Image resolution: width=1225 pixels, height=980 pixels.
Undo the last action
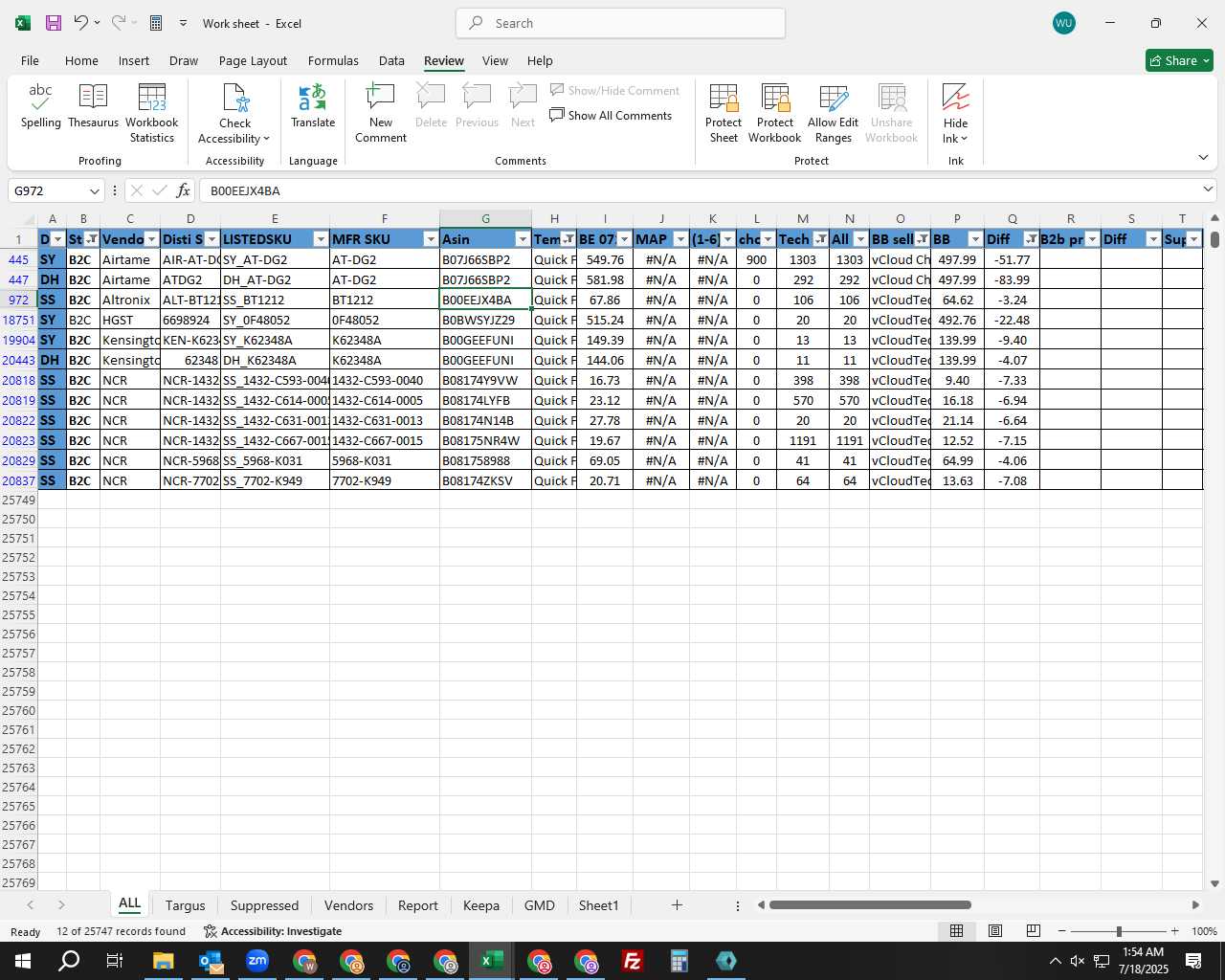click(x=81, y=23)
